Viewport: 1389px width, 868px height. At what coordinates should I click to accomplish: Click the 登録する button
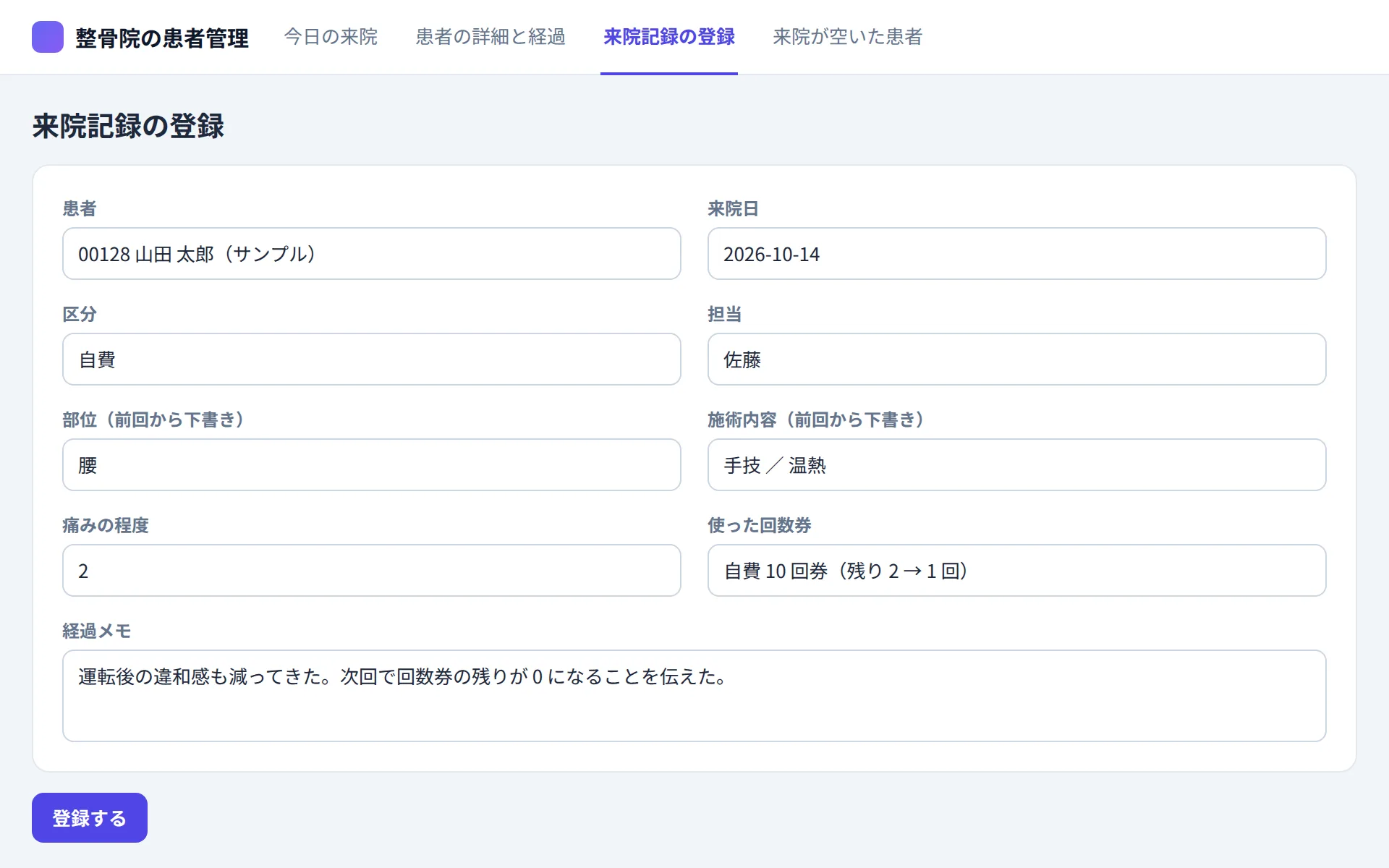90,818
